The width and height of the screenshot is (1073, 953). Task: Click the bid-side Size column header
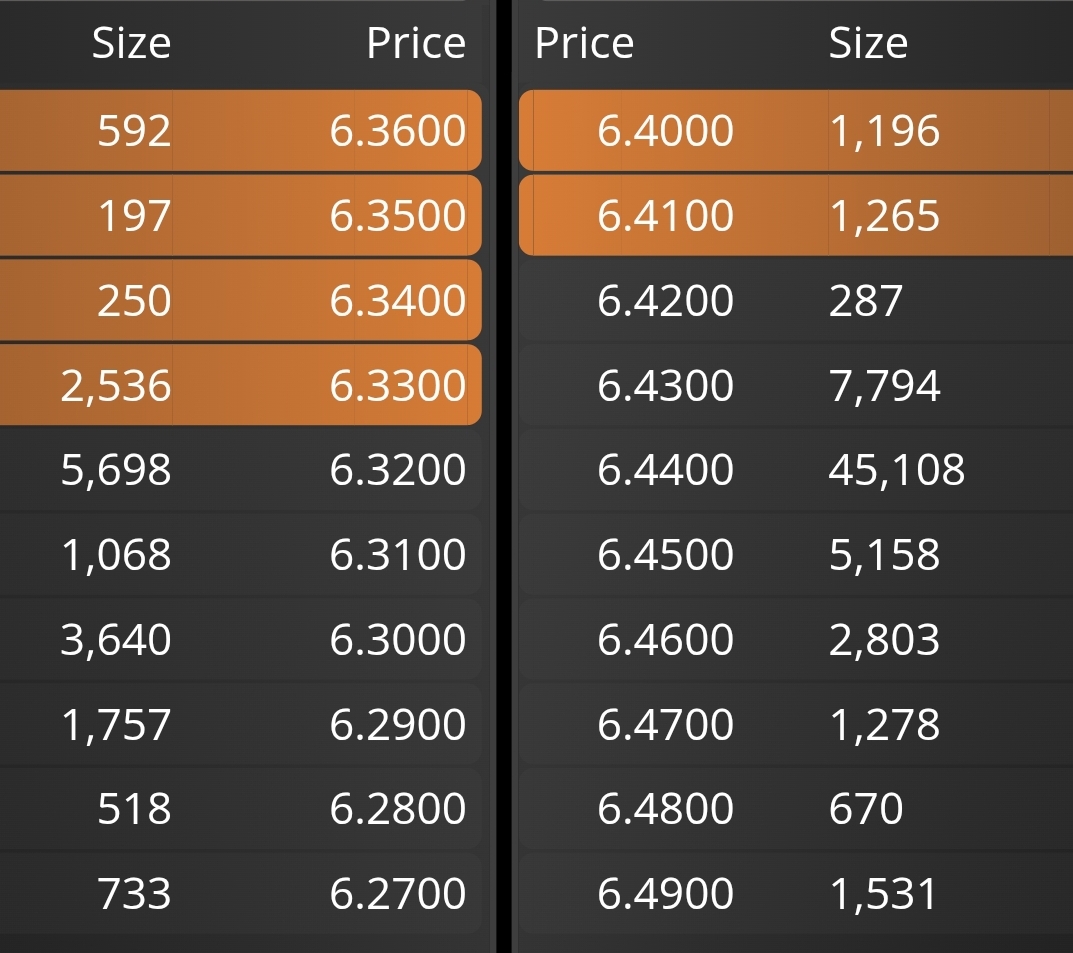pyautogui.click(x=131, y=43)
